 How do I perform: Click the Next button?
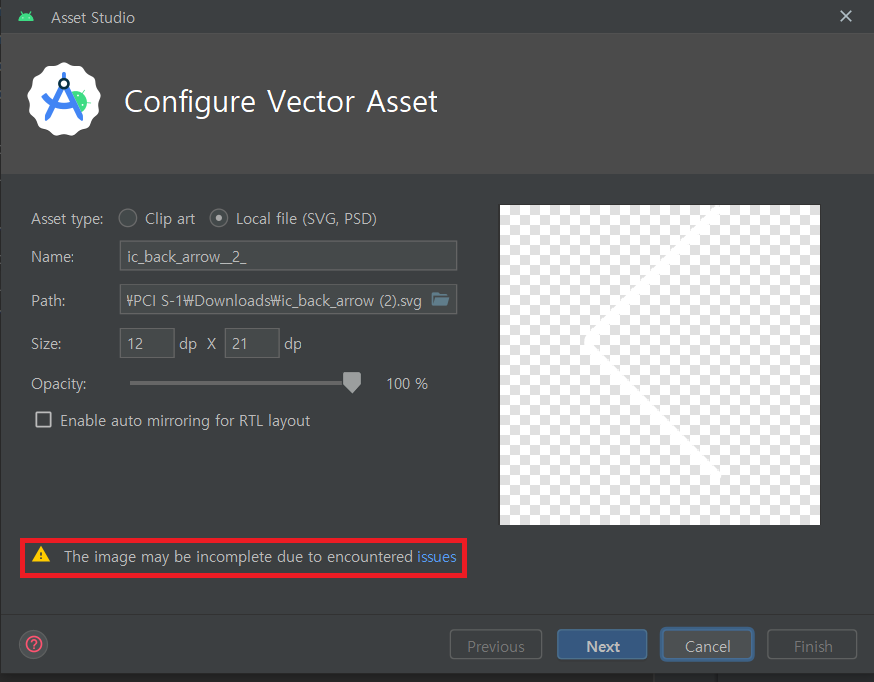pos(602,645)
